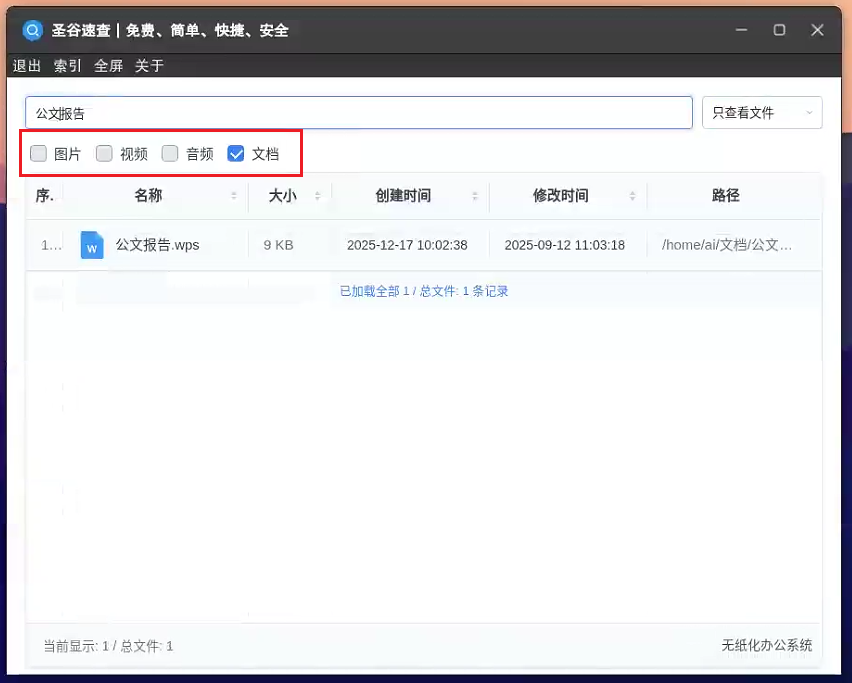This screenshot has height=683, width=852.
Task: Maximize the 圣谷速查 window
Action: (779, 30)
